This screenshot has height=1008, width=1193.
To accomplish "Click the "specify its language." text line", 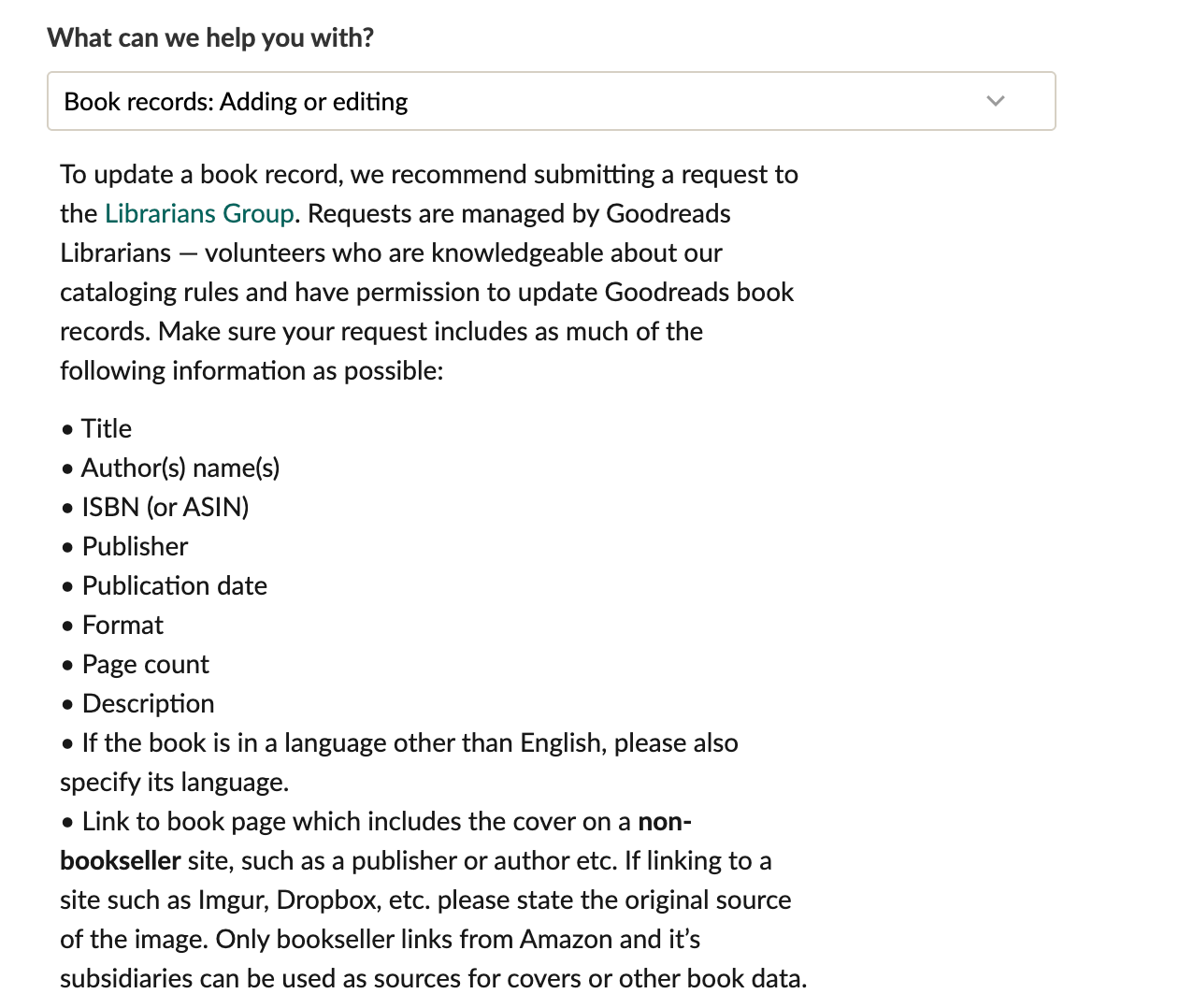I will pos(175,783).
